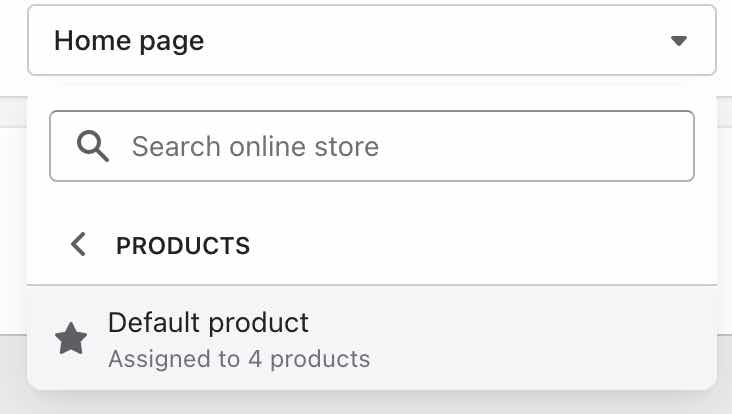
Task: Click the Home page label text
Action: tap(129, 41)
